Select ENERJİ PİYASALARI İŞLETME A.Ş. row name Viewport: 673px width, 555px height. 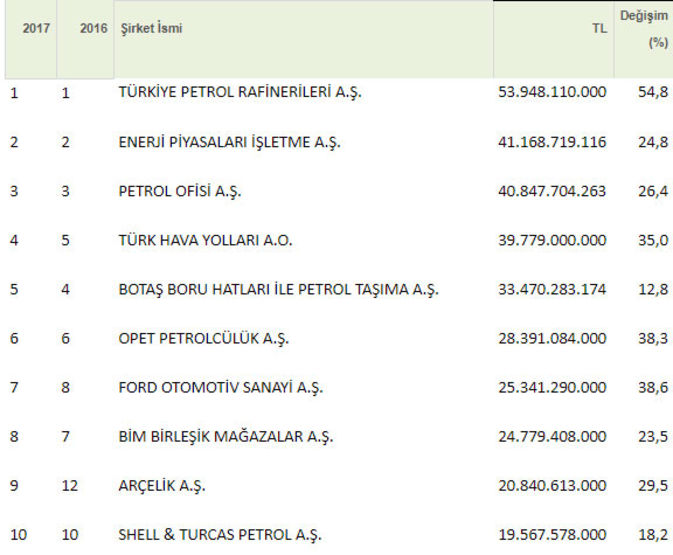(229, 142)
